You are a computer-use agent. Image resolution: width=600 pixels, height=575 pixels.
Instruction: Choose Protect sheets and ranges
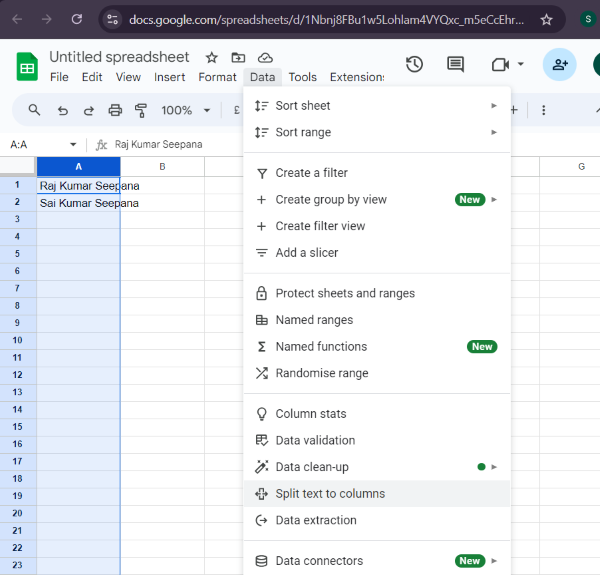377,293
